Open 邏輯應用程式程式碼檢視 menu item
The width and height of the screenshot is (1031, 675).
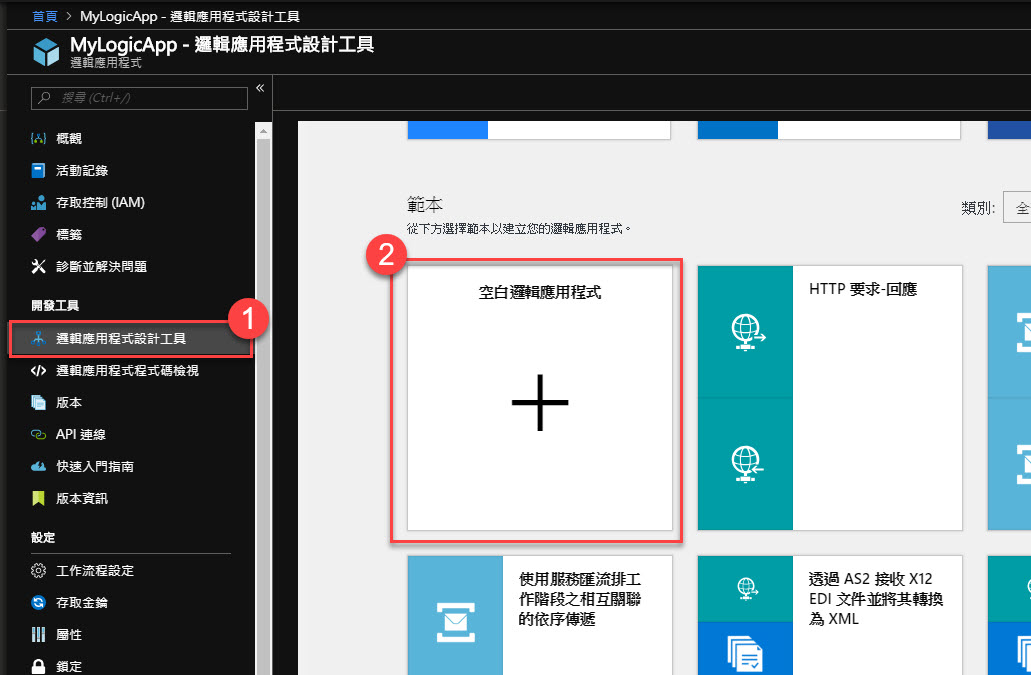(x=128, y=371)
